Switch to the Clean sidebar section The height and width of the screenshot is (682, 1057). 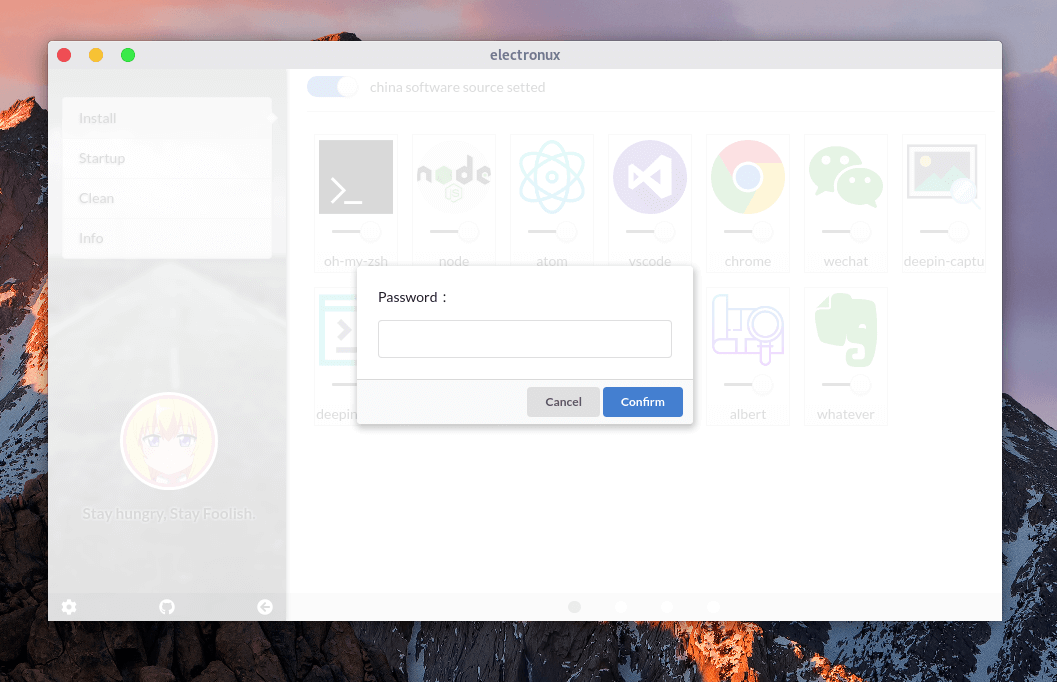coord(166,198)
